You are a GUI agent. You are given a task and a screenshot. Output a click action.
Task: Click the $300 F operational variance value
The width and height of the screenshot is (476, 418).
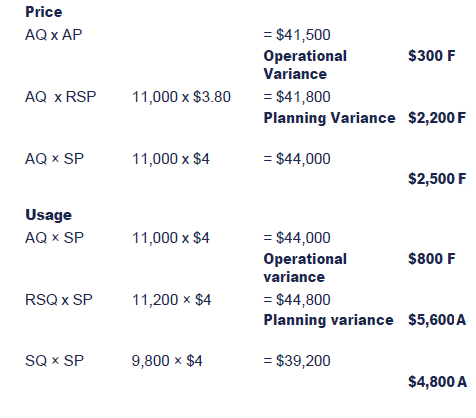point(432,56)
